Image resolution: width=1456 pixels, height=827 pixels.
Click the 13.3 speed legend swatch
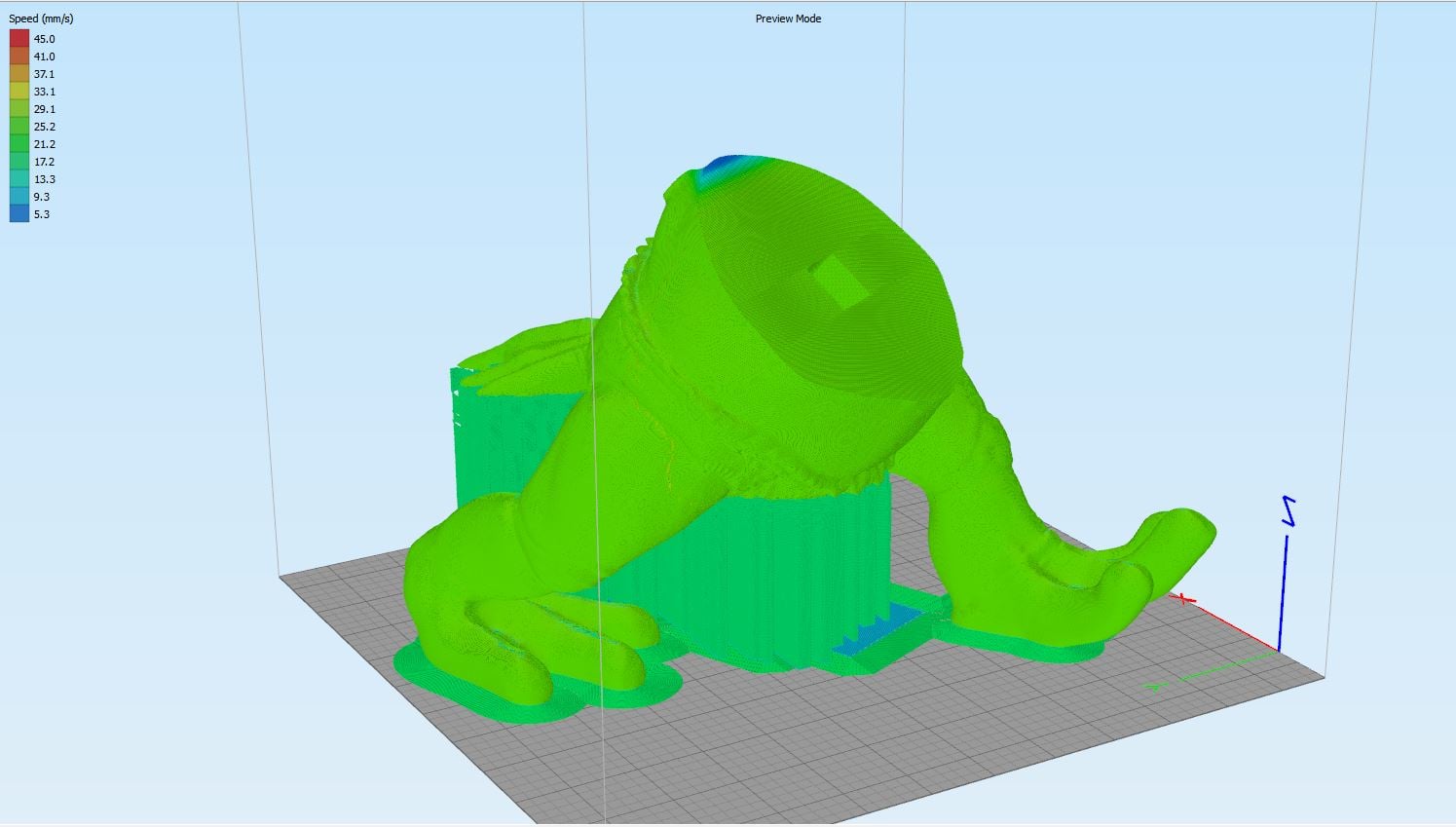(19, 179)
